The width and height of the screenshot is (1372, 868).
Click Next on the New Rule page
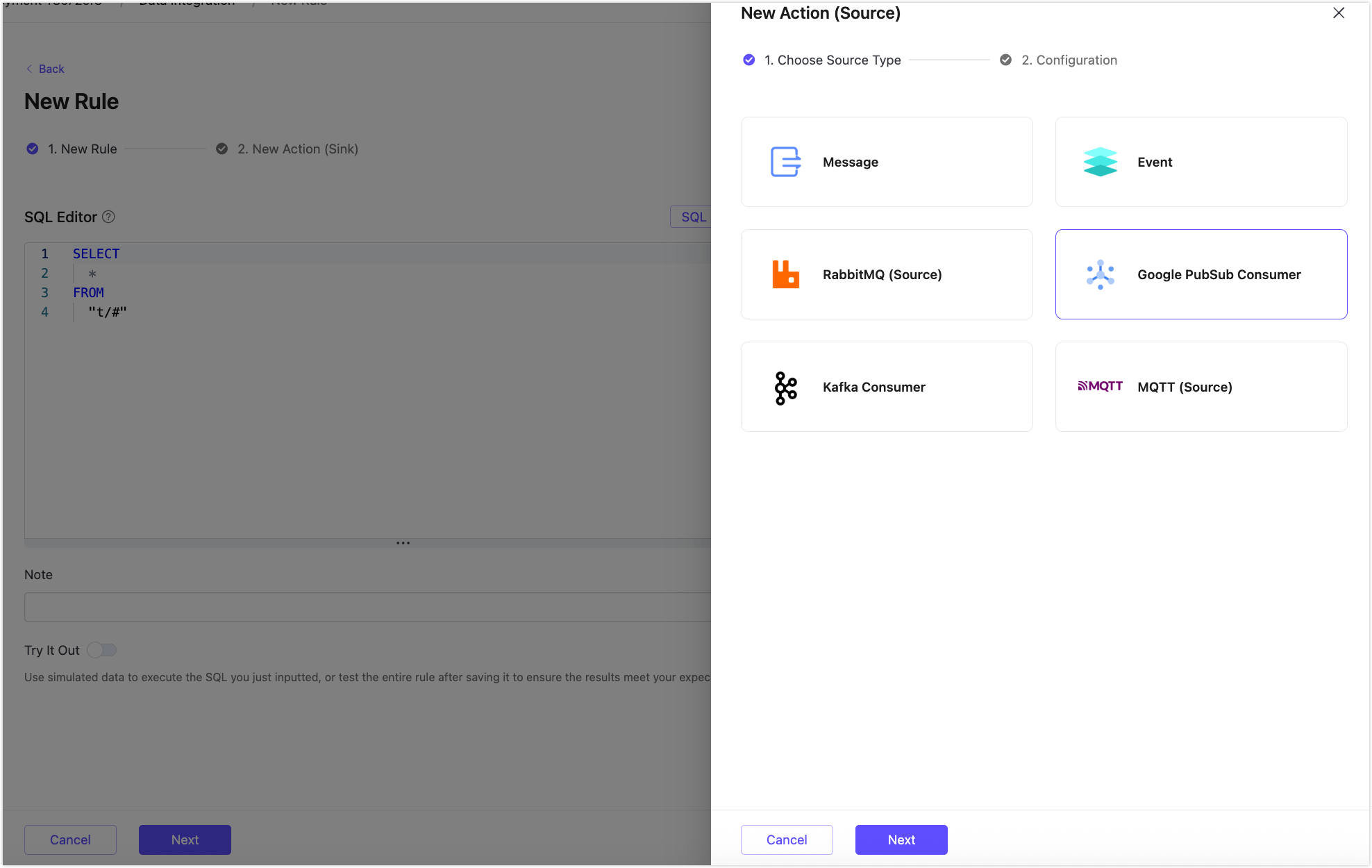click(185, 840)
